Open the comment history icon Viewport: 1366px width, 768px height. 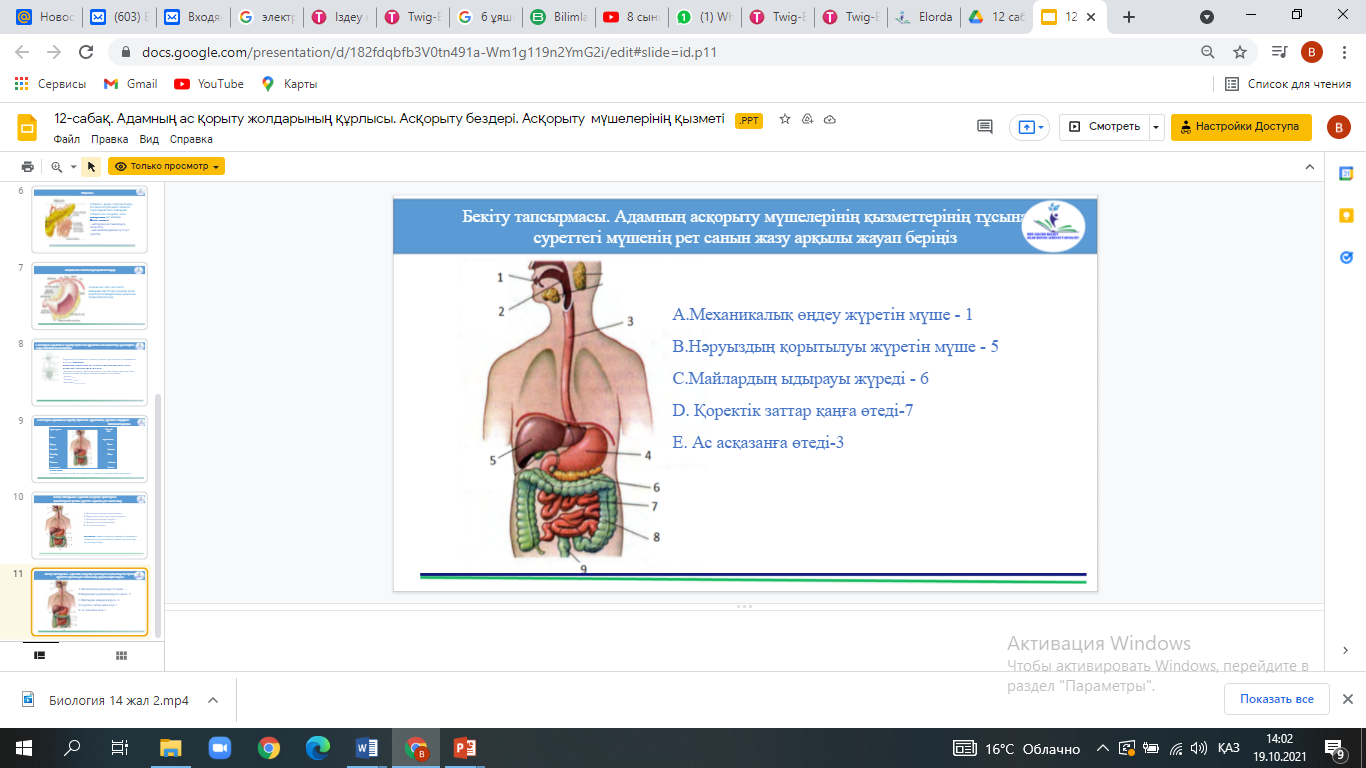pos(985,127)
